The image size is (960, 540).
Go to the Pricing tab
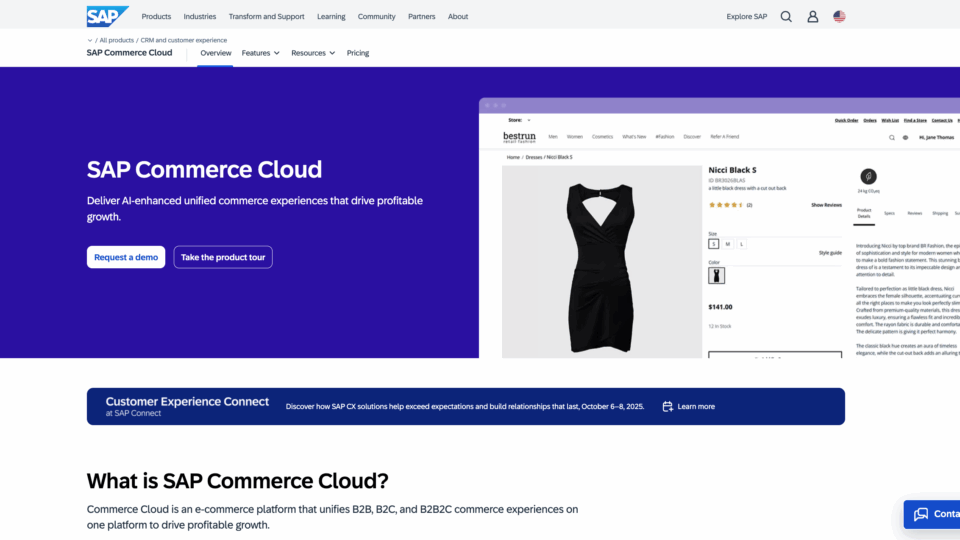(x=358, y=53)
